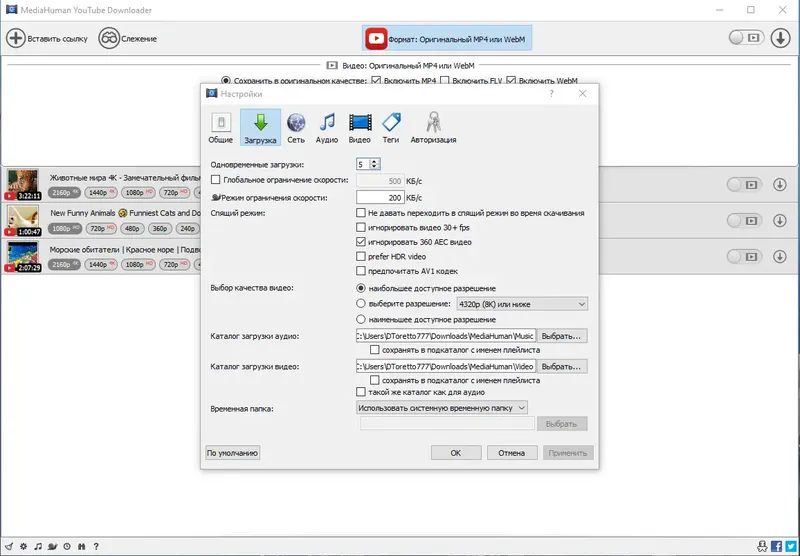Screen dimensions: 800x556
Task: Open the Формат: Оригинальный MP4 или WebM selector
Action: click(x=447, y=38)
